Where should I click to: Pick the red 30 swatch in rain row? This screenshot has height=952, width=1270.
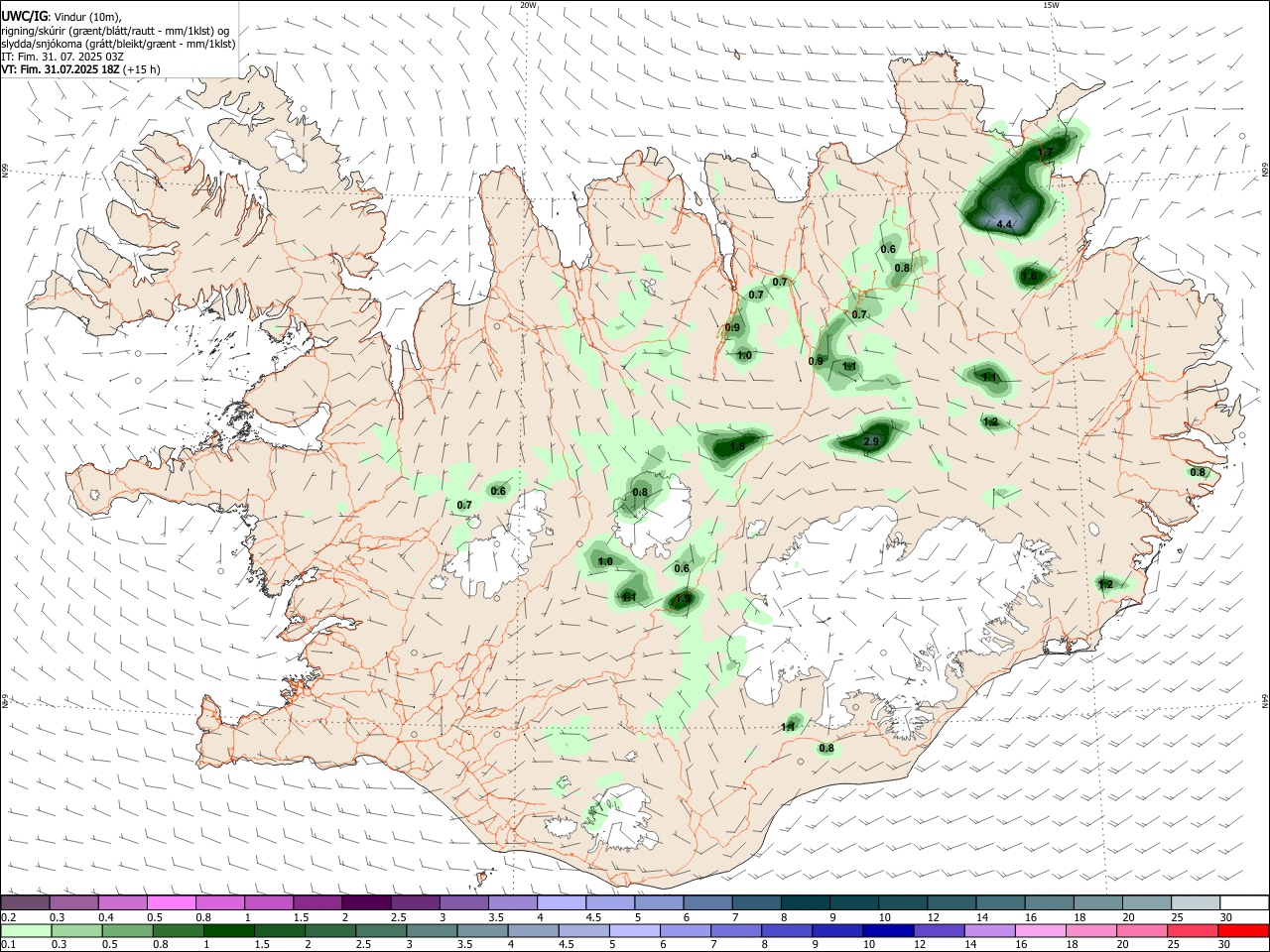coord(1242,930)
